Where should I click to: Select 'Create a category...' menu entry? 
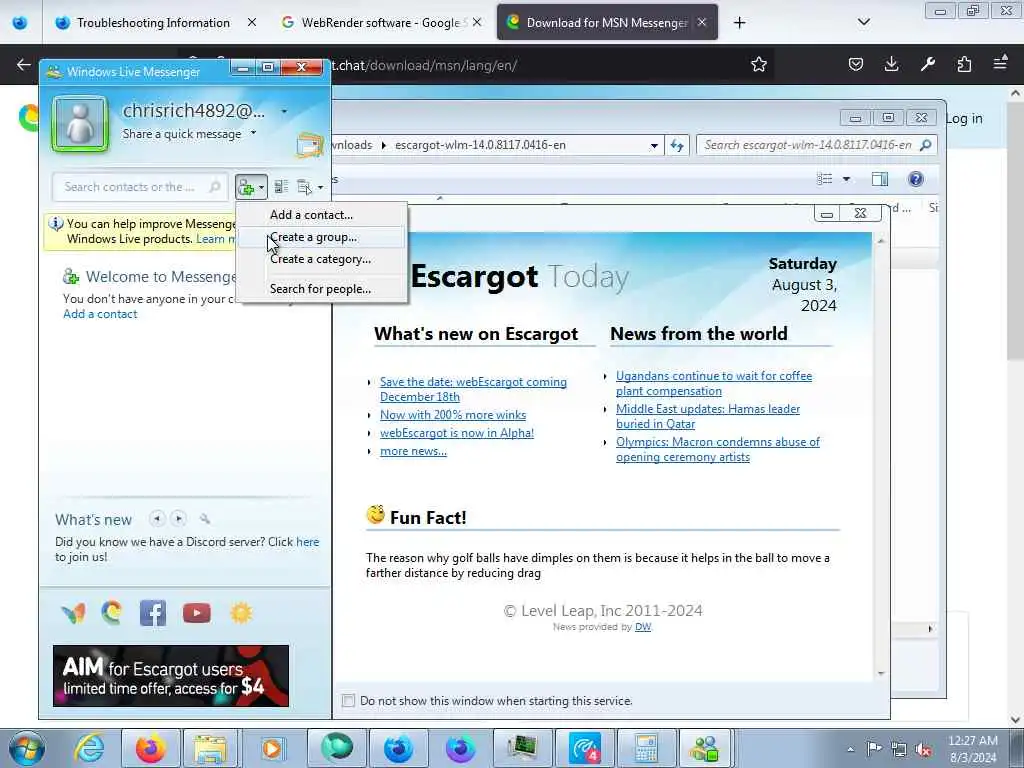click(x=321, y=259)
